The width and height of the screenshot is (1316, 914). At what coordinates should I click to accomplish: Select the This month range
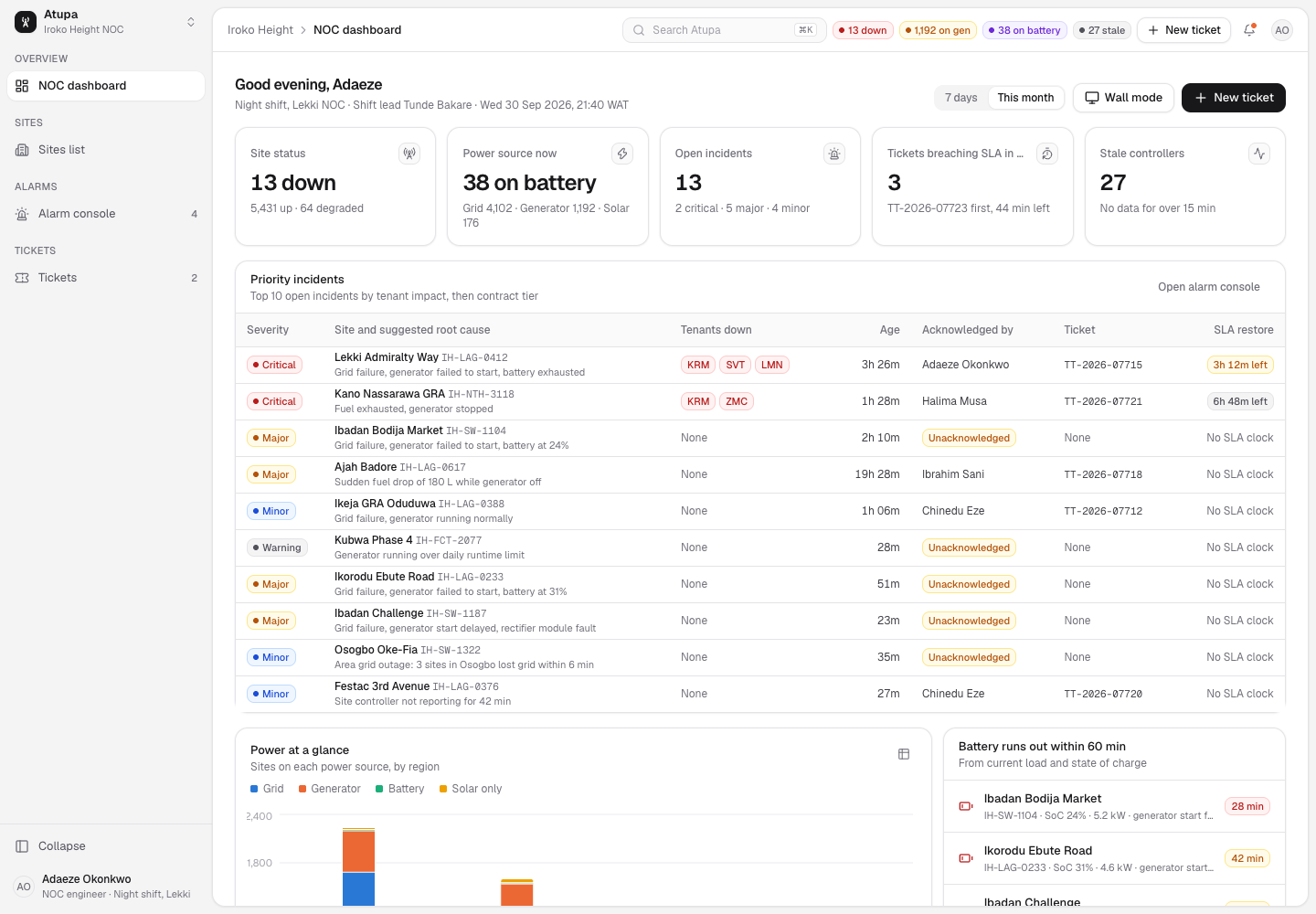click(1025, 98)
